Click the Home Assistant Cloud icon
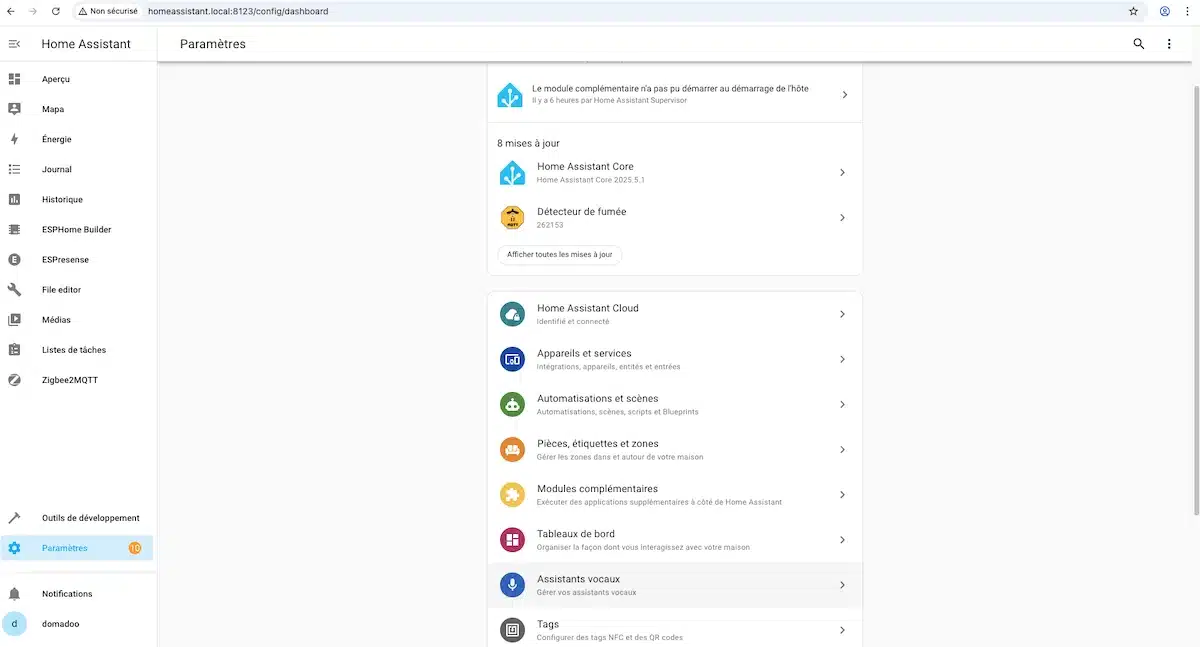1200x647 pixels. click(x=512, y=314)
